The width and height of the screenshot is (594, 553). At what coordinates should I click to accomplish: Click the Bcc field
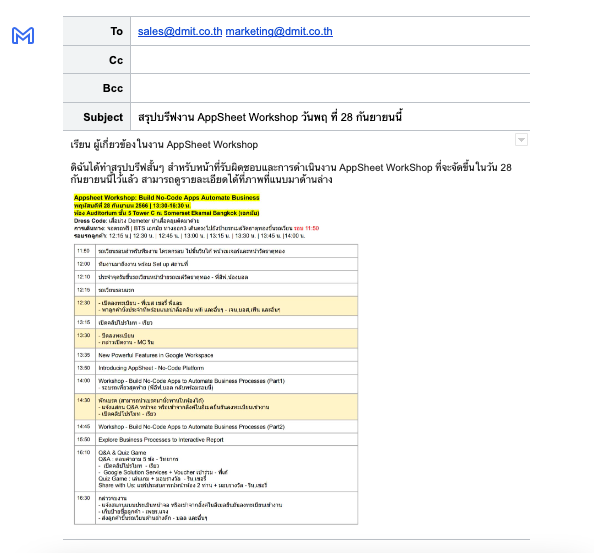[x=330, y=88]
